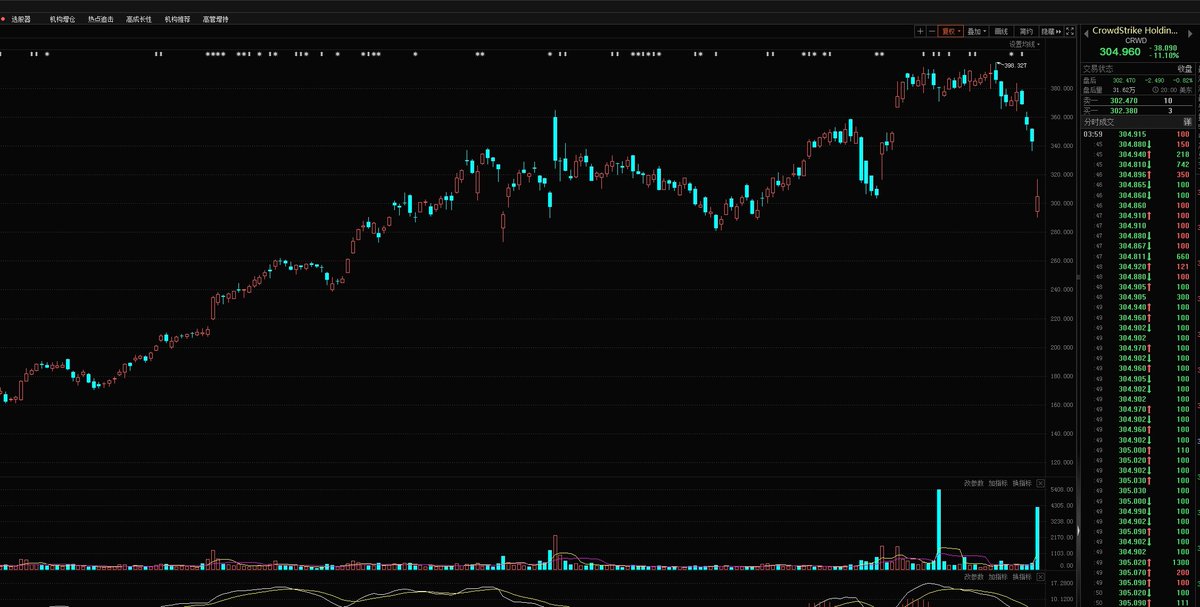The height and width of the screenshot is (607, 1200).
Task: Click the bid price row 买一 302.380
Action: point(1140,110)
